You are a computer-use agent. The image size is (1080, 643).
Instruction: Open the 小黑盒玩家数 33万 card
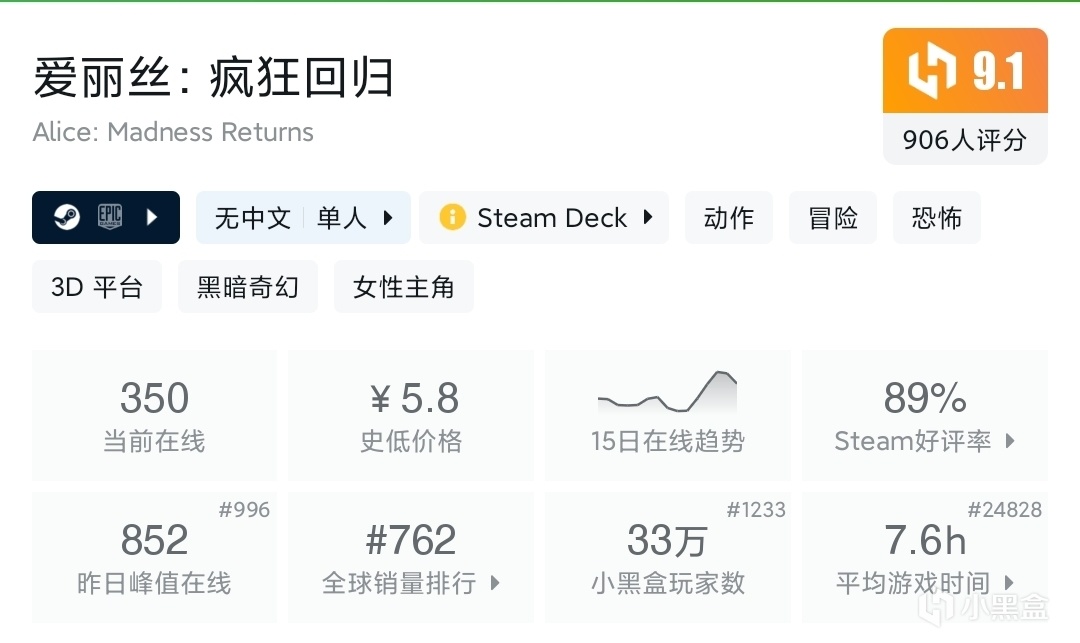[667, 558]
